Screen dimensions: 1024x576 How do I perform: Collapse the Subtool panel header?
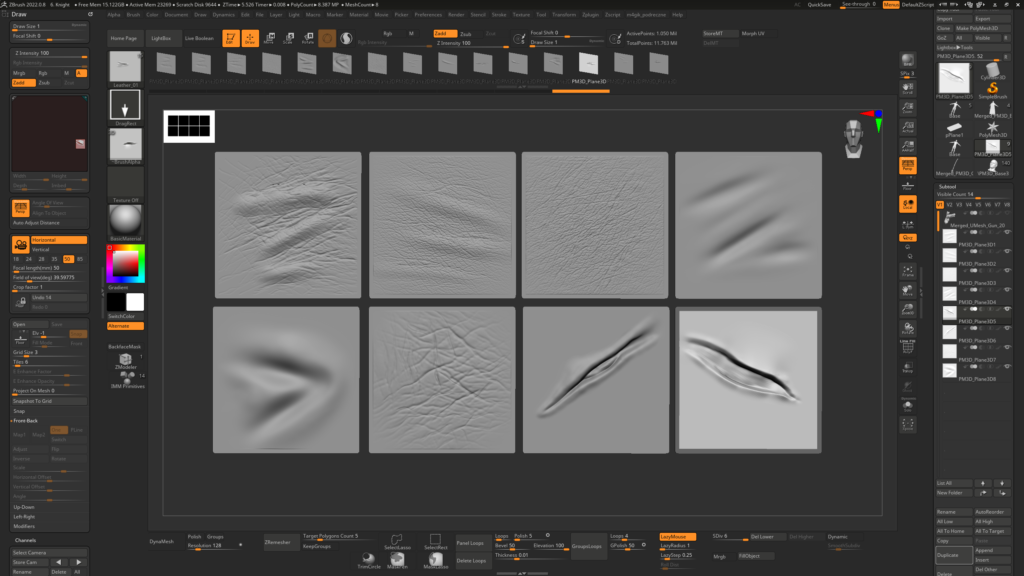[x=948, y=186]
